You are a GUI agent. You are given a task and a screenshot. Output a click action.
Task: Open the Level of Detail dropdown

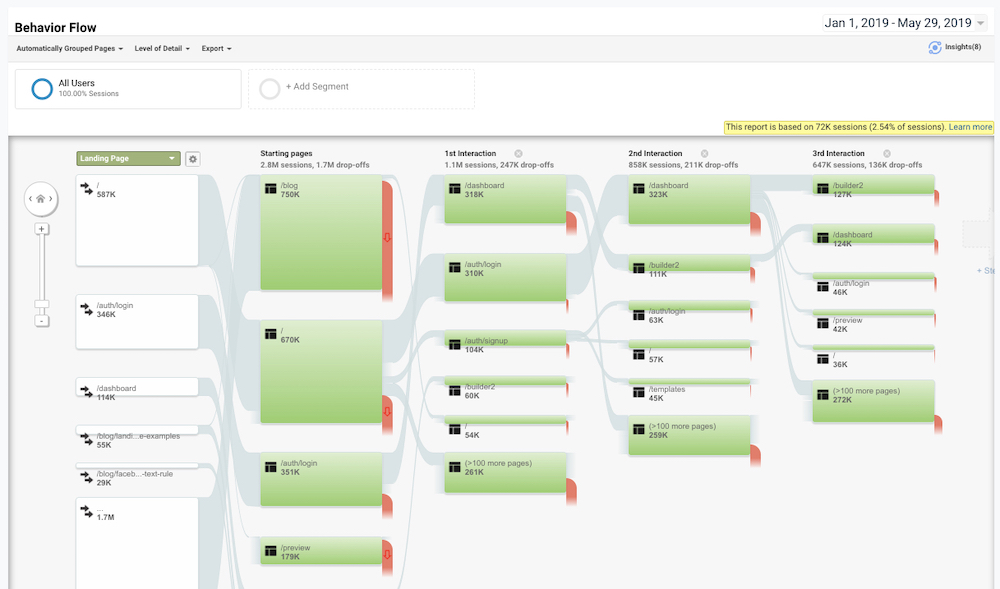[x=161, y=47]
